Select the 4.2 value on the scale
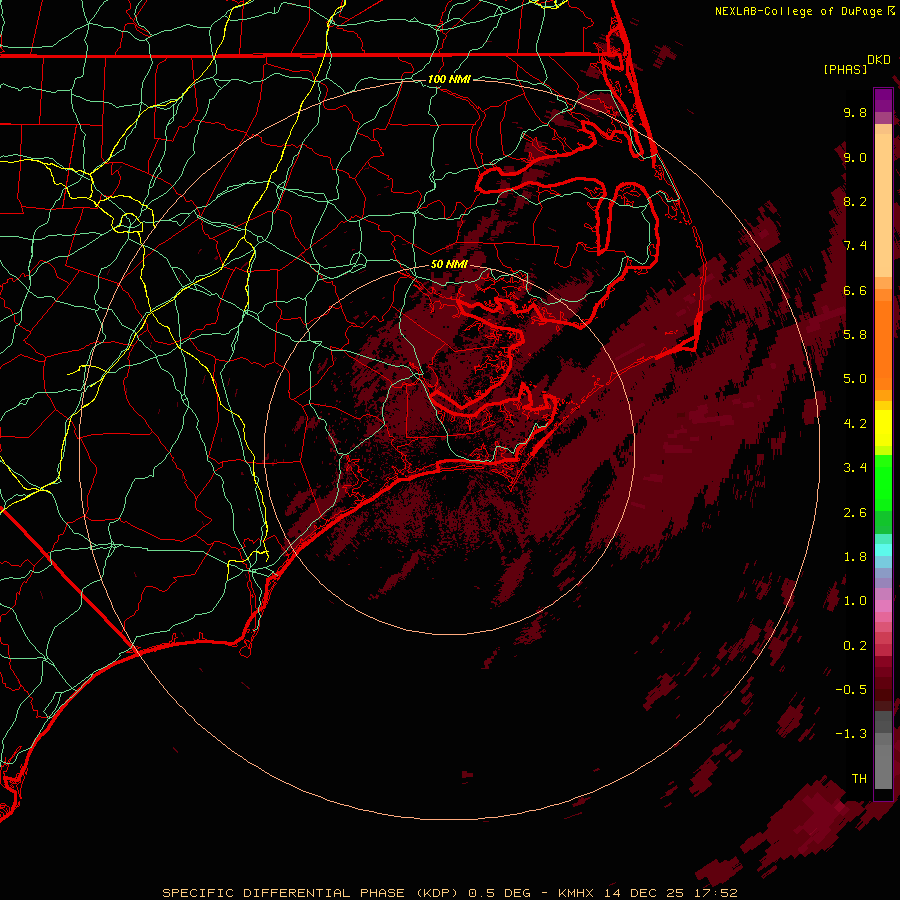Image resolution: width=900 pixels, height=900 pixels. [x=855, y=424]
